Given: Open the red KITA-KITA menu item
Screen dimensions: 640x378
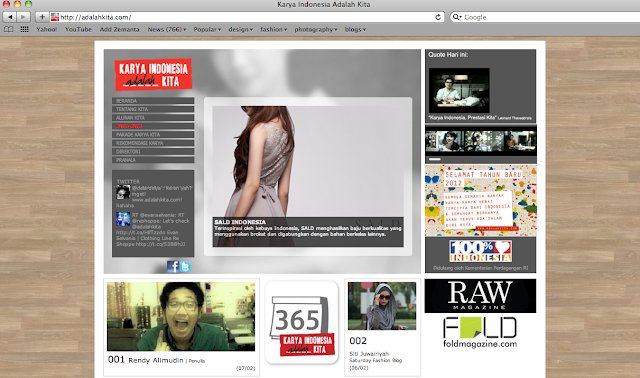Looking at the screenshot, I should (153, 126).
